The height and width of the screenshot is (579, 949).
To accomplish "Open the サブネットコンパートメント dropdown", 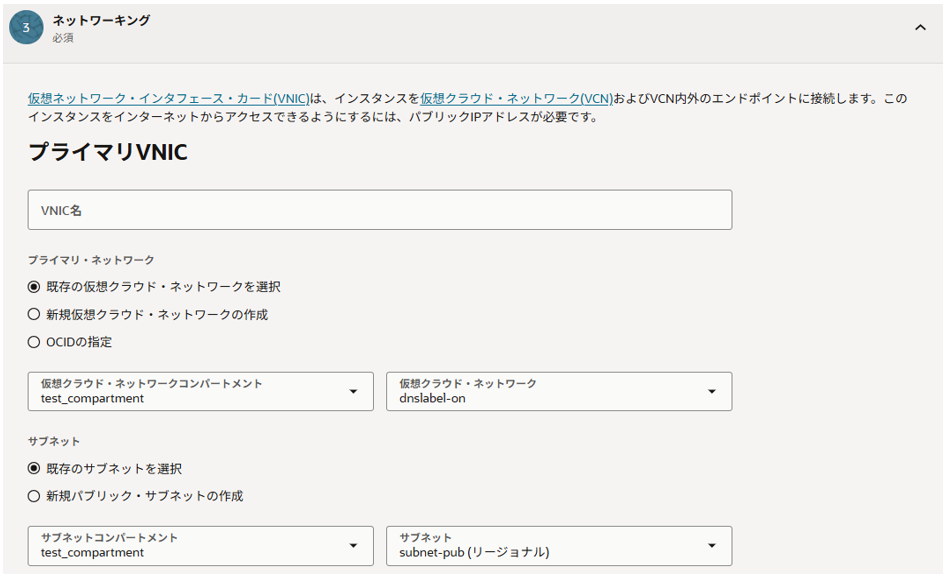I will coord(190,545).
